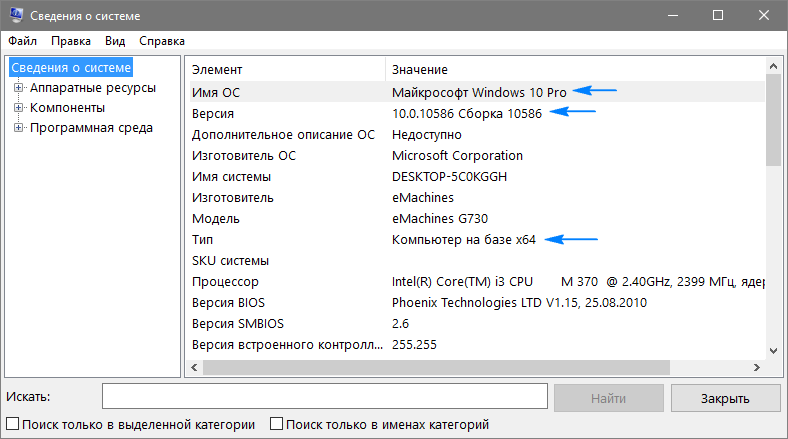This screenshot has height=439, width=788.
Task: Enable Поиск только в именах категорий checkbox
Action: tap(278, 424)
